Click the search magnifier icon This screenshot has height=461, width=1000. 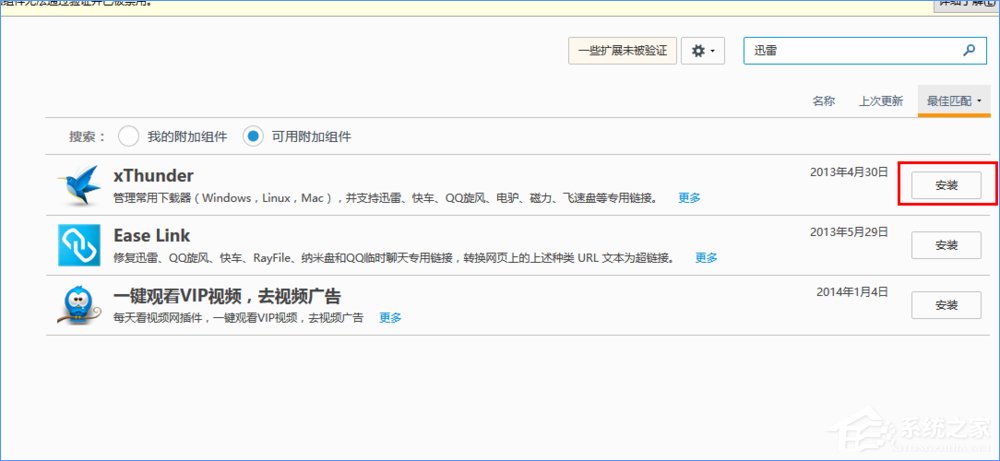[x=968, y=50]
